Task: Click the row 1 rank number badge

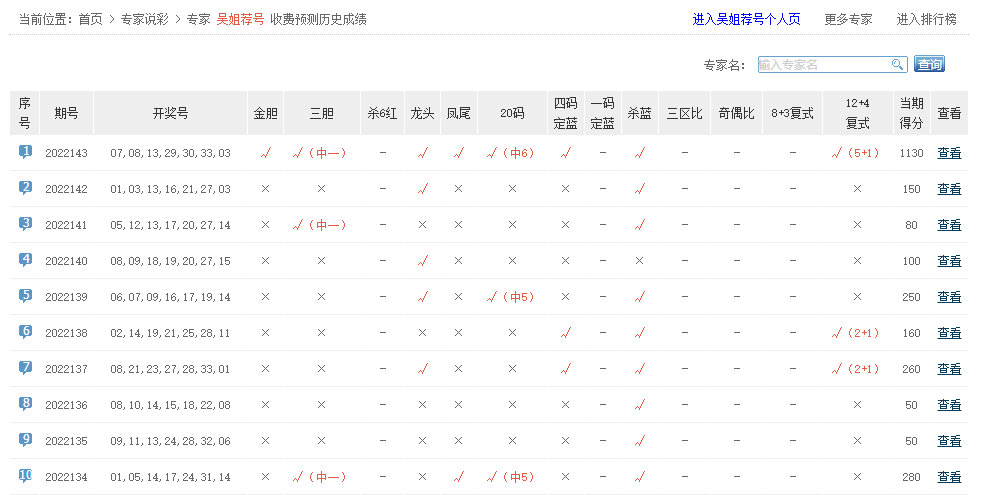Action: tap(25, 152)
